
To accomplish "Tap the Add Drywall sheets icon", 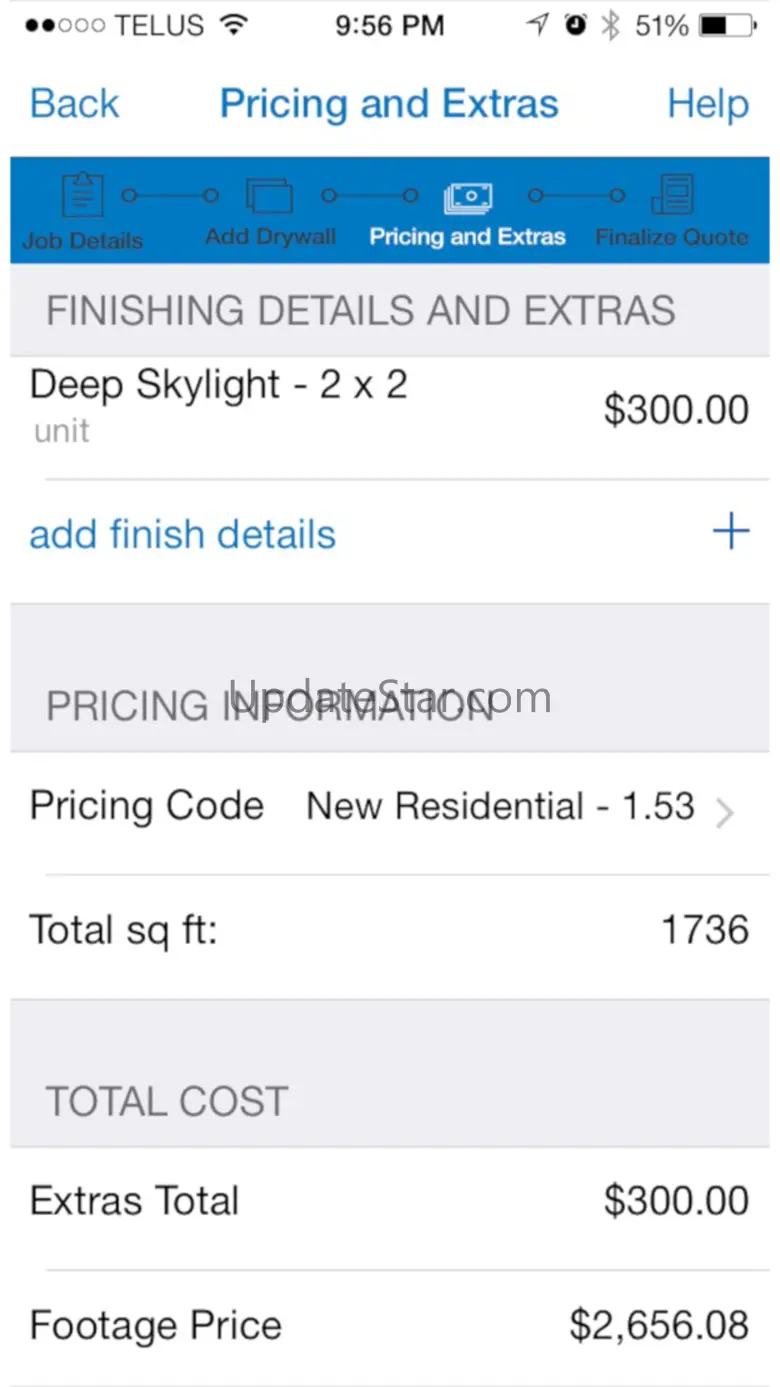I will click(x=269, y=196).
